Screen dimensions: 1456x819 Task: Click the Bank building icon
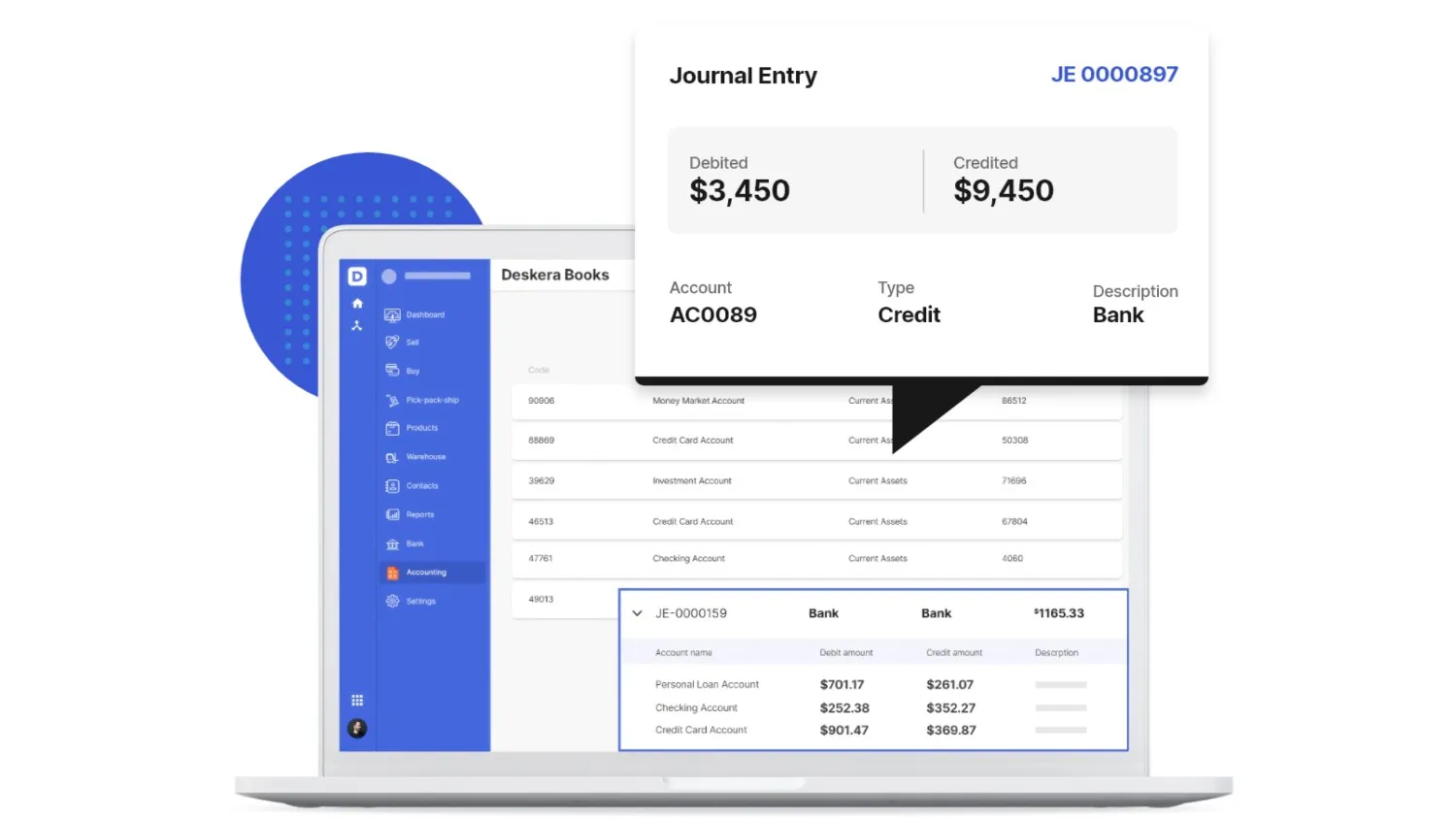(x=392, y=544)
